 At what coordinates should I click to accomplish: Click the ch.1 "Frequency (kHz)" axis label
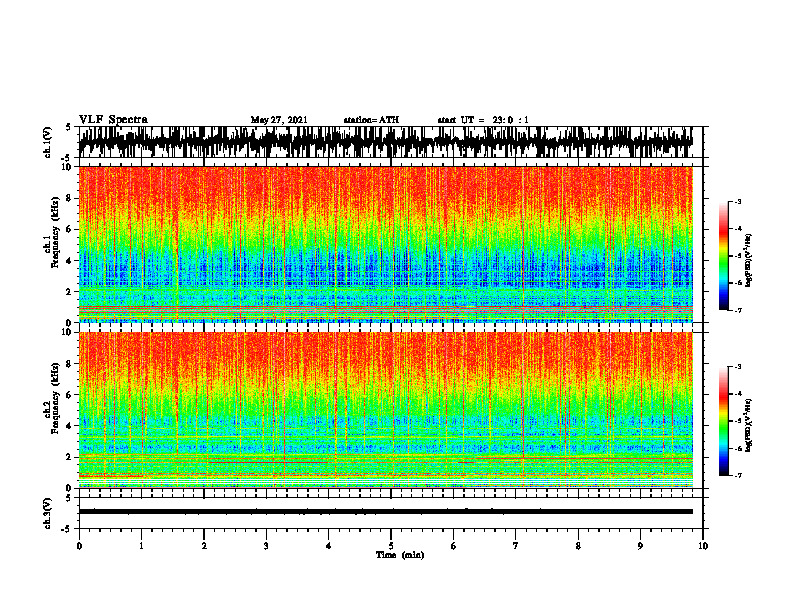point(55,232)
